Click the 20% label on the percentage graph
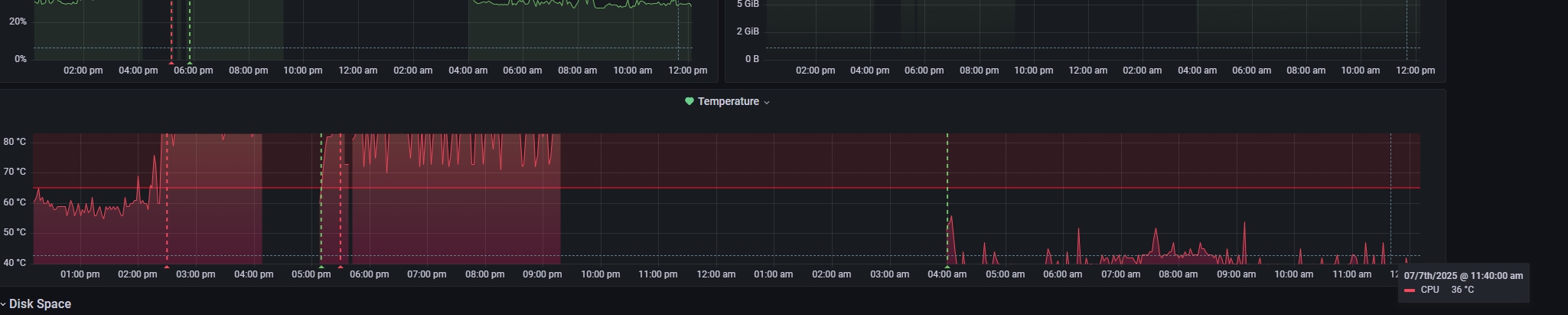Image resolution: width=1568 pixels, height=315 pixels. 18,21
